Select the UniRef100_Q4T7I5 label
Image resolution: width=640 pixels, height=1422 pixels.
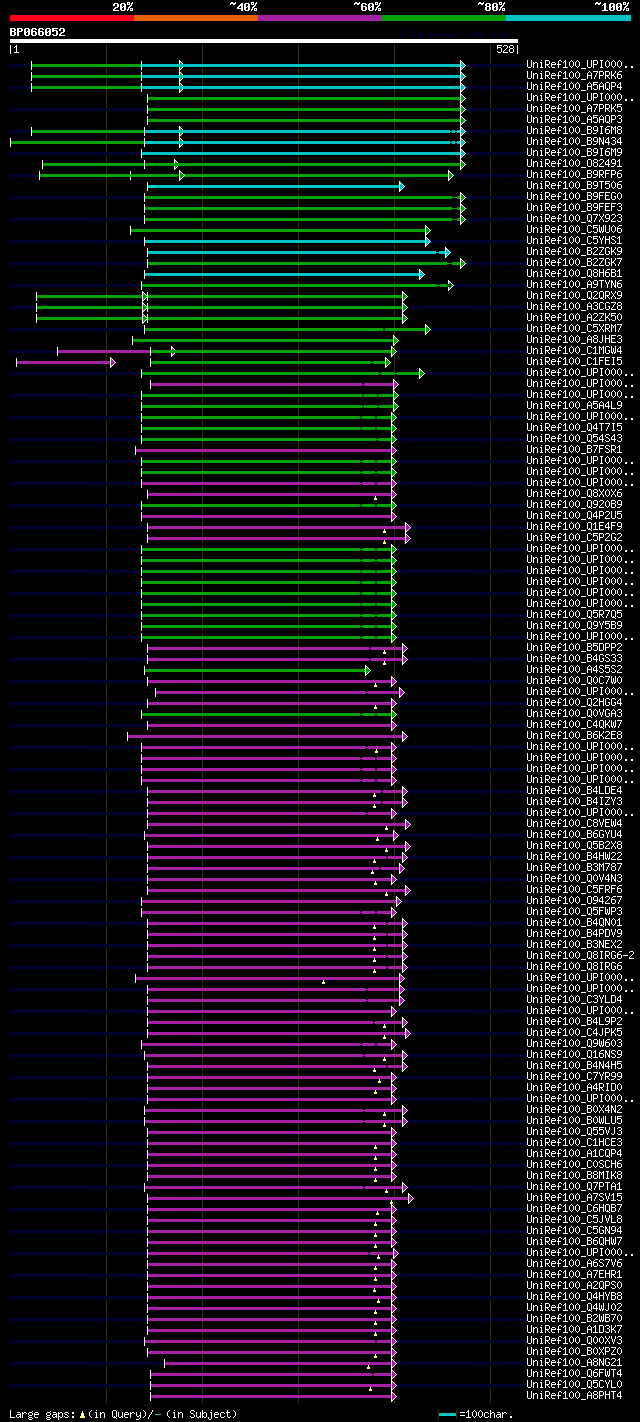(574, 427)
